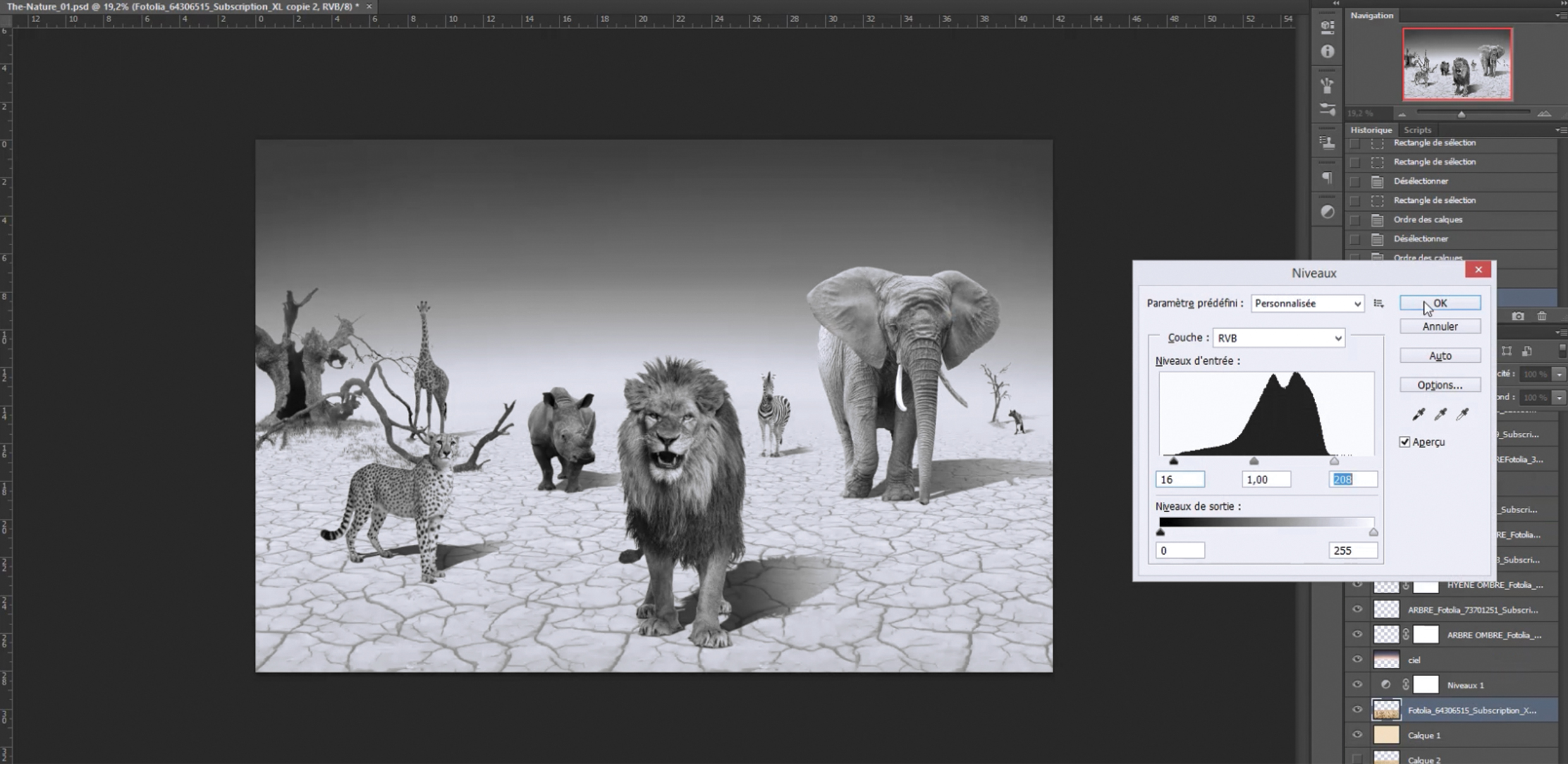The height and width of the screenshot is (764, 1568).
Task: Open preset options menu icon beside Personnalisée
Action: tap(1378, 303)
